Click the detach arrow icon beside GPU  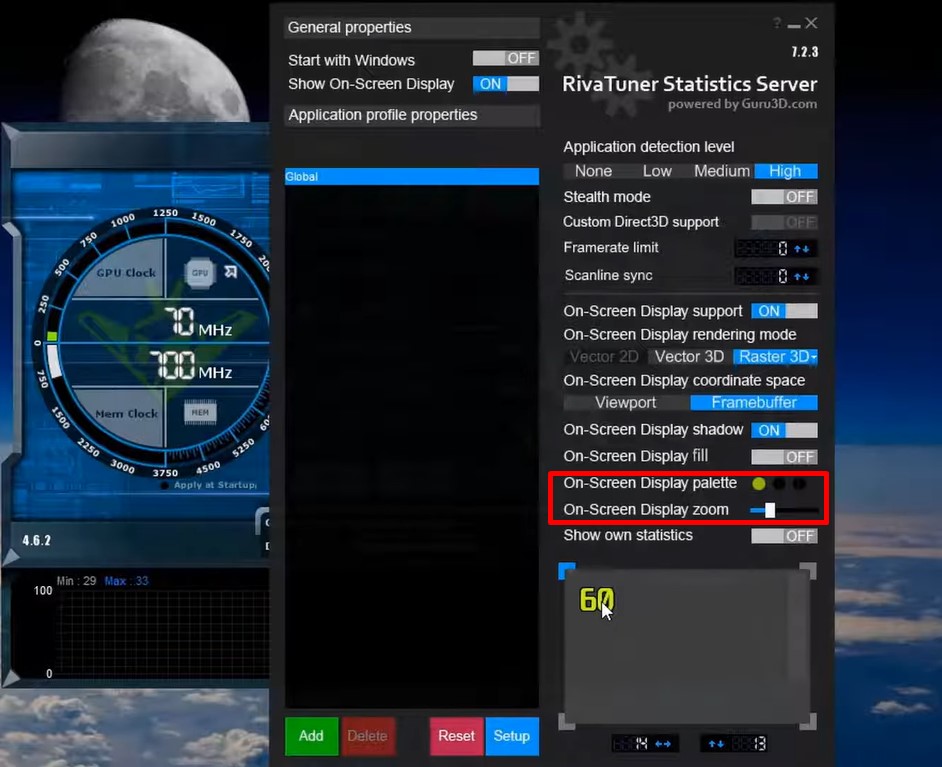click(231, 272)
